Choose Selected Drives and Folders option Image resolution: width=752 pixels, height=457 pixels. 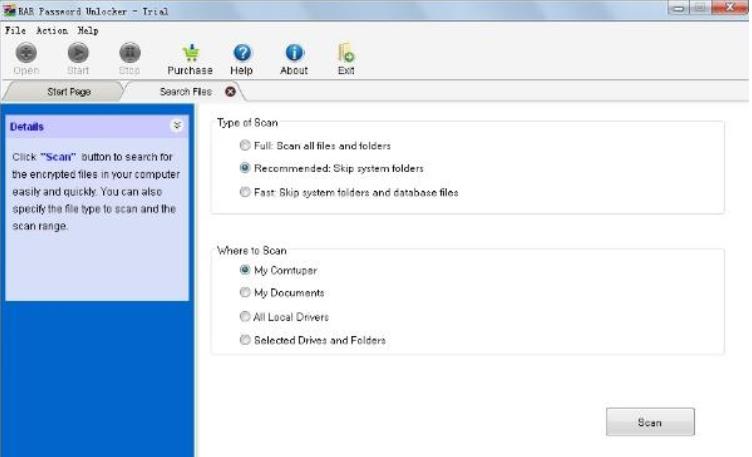(245, 340)
